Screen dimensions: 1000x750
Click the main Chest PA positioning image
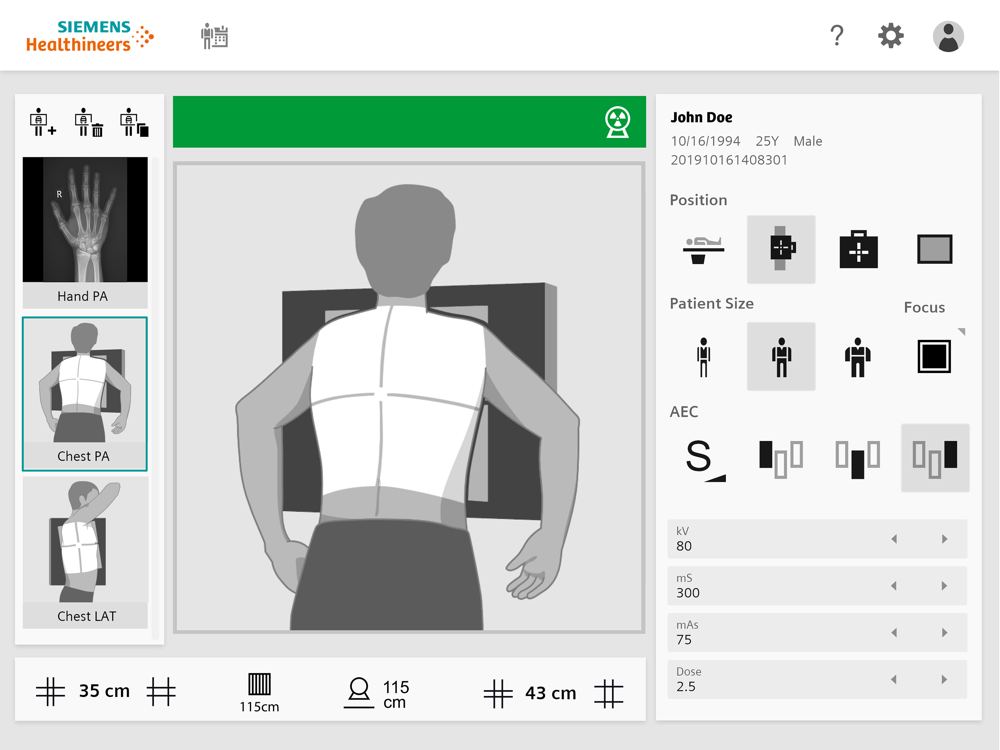tap(409, 397)
